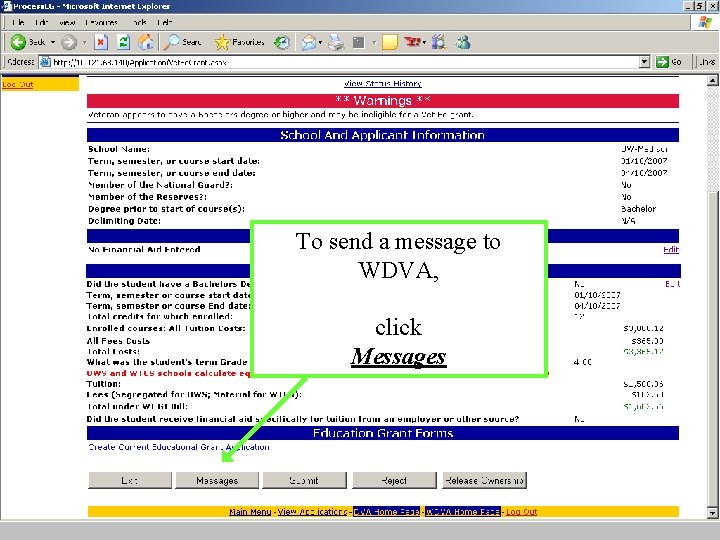Open the address bar dropdown arrow

click(x=645, y=62)
